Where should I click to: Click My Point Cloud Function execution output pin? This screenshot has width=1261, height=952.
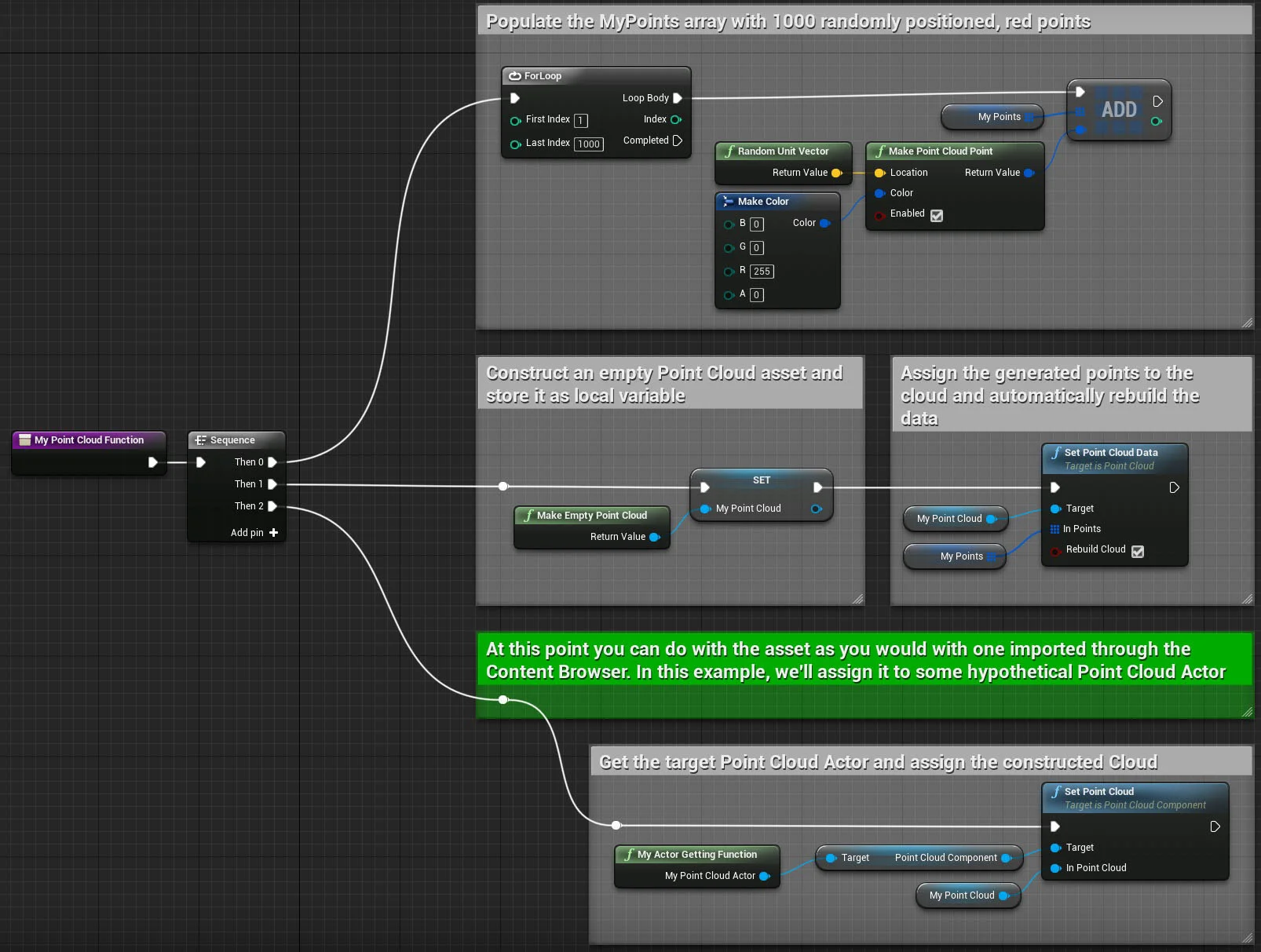tap(153, 462)
